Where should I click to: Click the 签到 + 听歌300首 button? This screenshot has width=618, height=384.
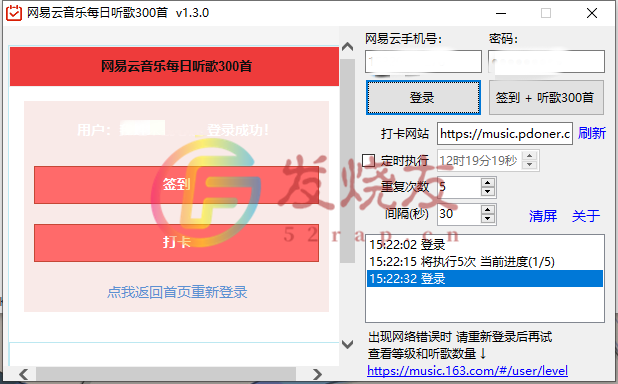coord(546,97)
